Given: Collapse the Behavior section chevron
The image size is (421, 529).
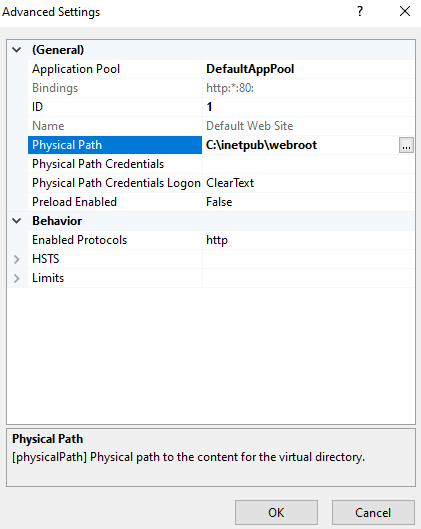Looking at the screenshot, I should pos(17,221).
